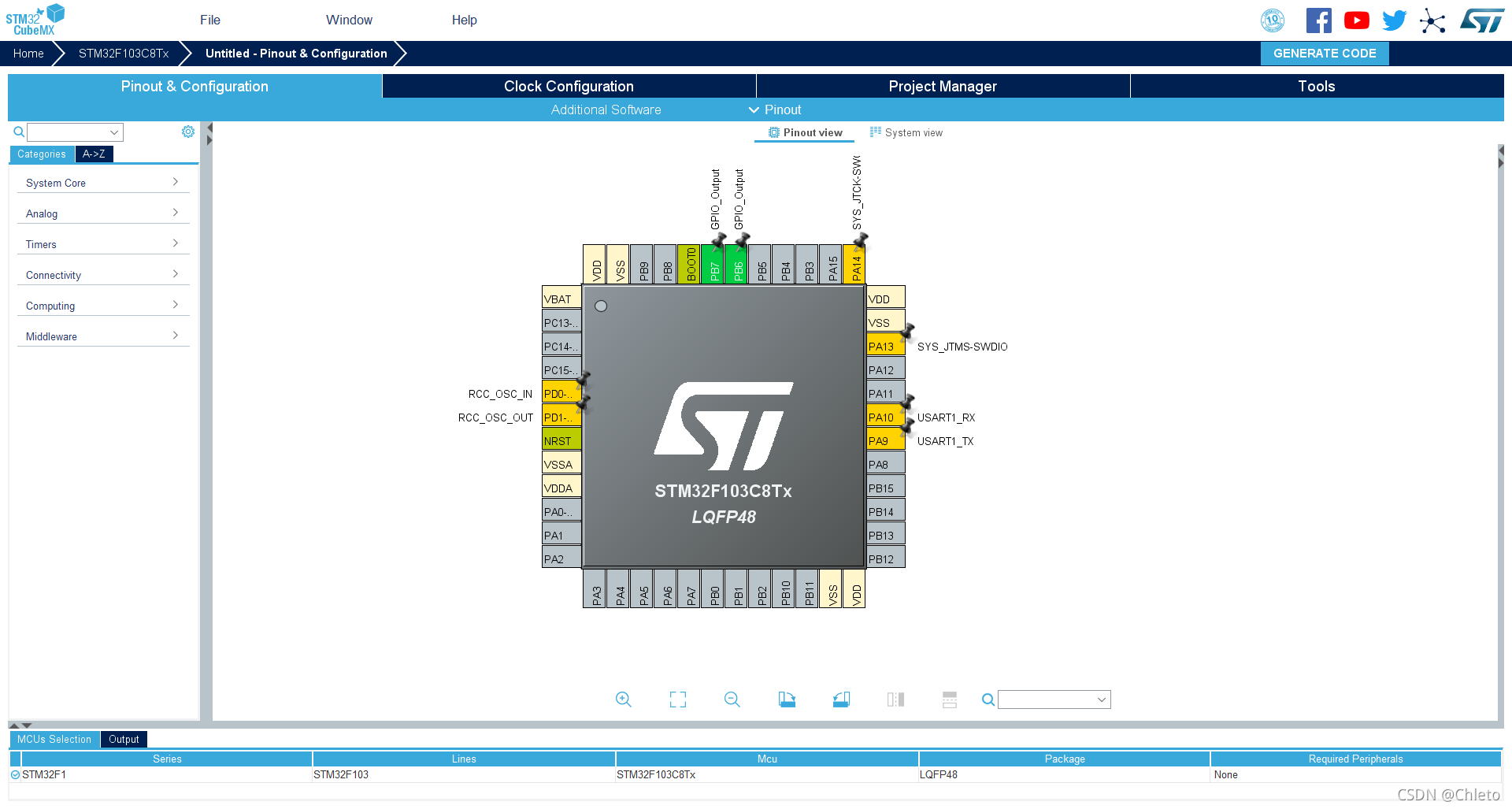The image size is (1512, 809).
Task: Click STM32F103C8Tx breadcrumb
Action: [x=124, y=54]
